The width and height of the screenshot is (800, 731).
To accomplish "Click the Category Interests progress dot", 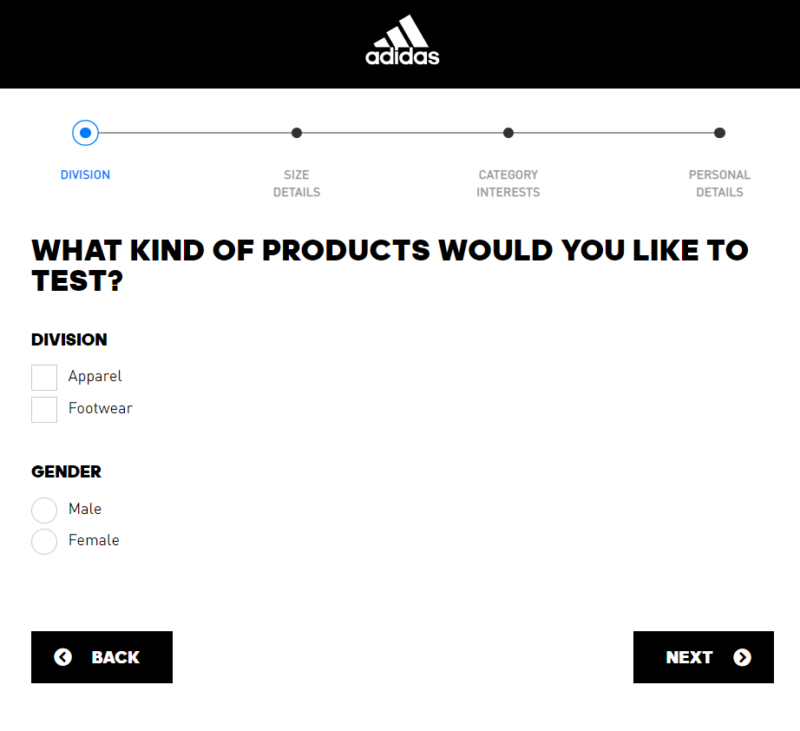I will pyautogui.click(x=508, y=132).
